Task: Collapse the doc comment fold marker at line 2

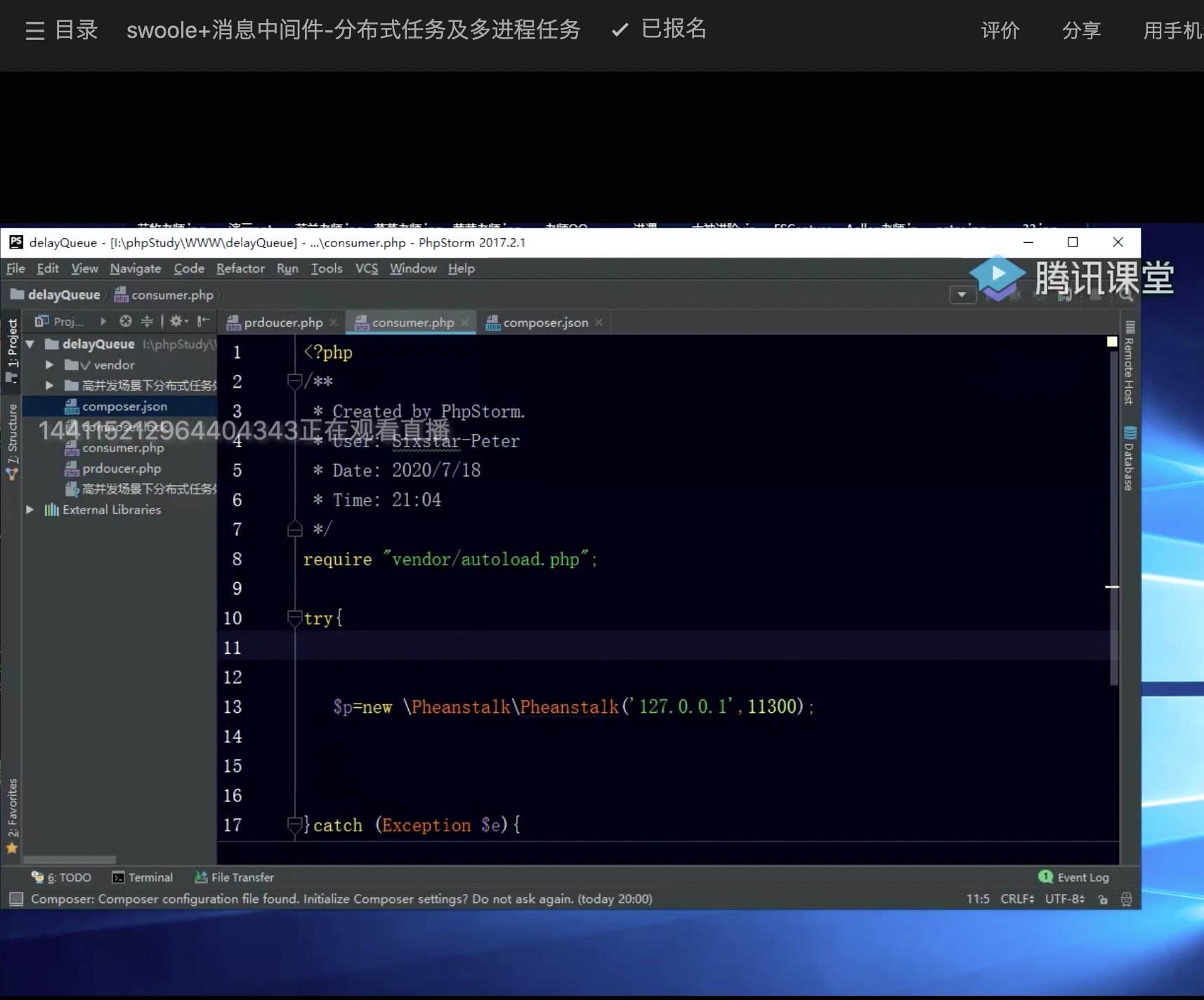Action: tap(294, 381)
